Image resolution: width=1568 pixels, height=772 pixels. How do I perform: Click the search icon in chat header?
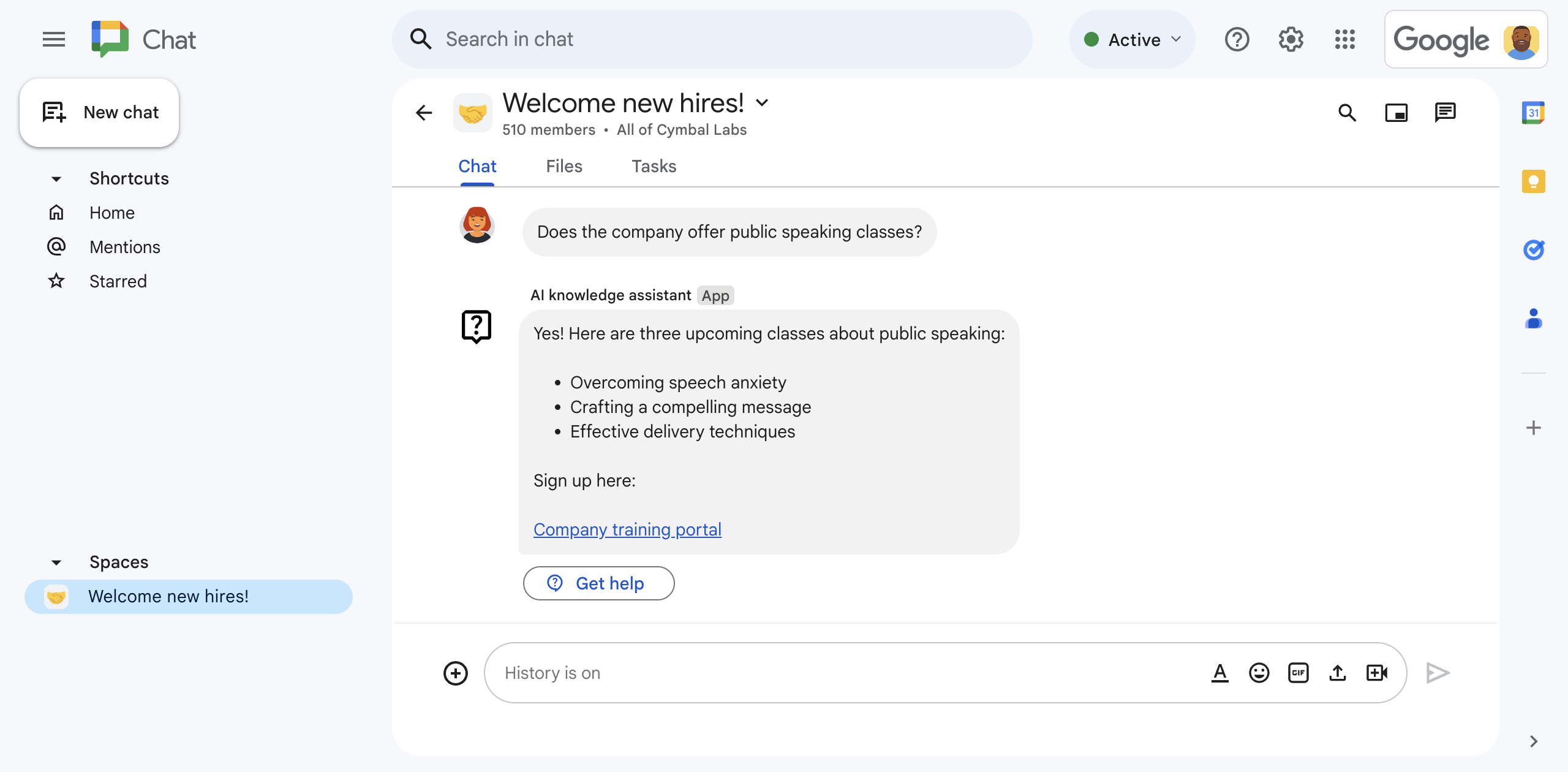[x=1349, y=111]
